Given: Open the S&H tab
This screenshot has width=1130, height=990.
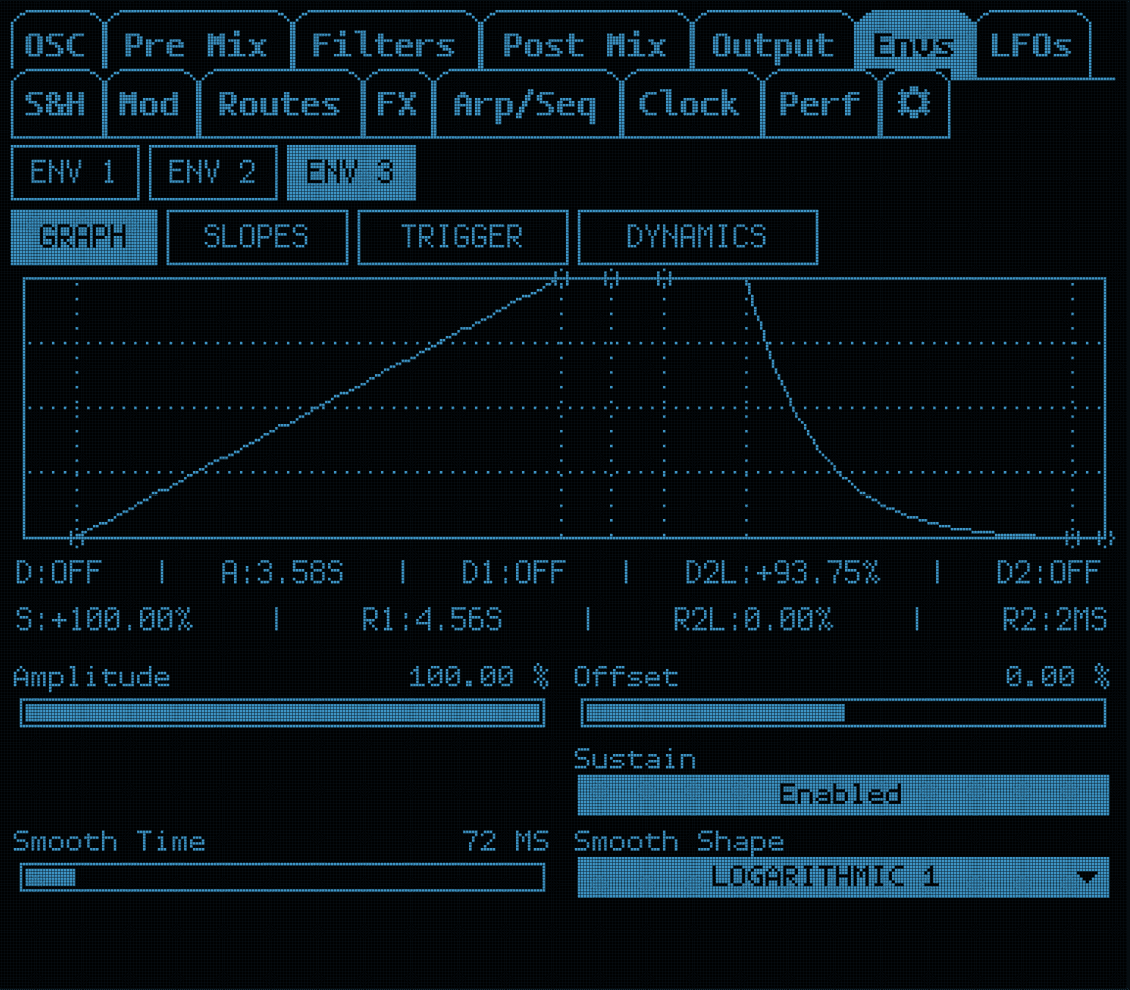Looking at the screenshot, I should [56, 104].
